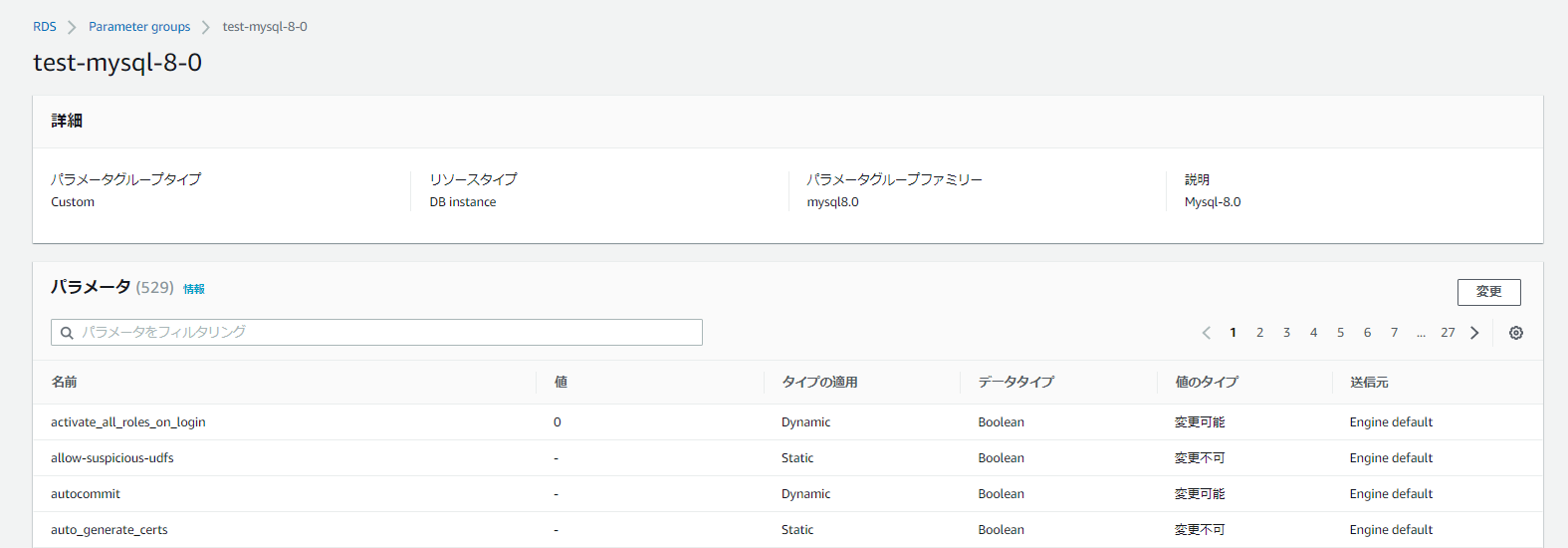Screen dimensions: 1568x548
Task: Sort by 名前 column header
Action: pyautogui.click(x=65, y=382)
